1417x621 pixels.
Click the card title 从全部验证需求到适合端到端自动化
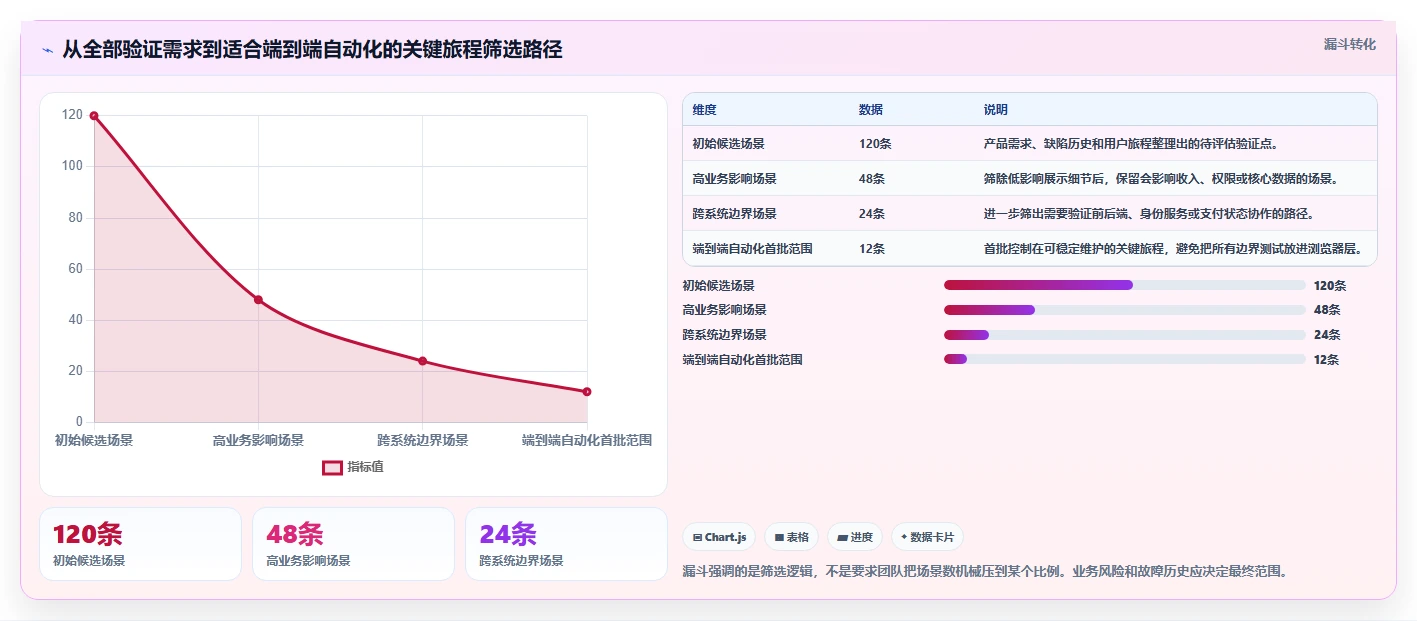312,49
